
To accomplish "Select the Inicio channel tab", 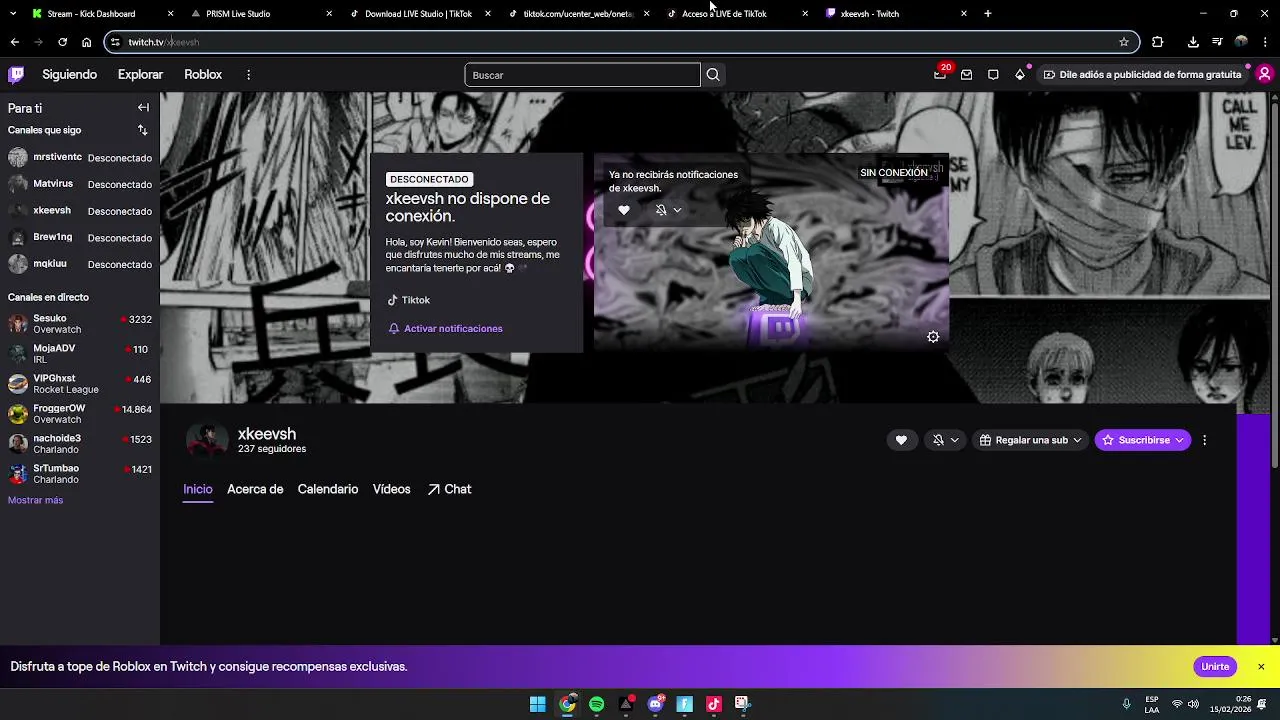I will click(198, 489).
